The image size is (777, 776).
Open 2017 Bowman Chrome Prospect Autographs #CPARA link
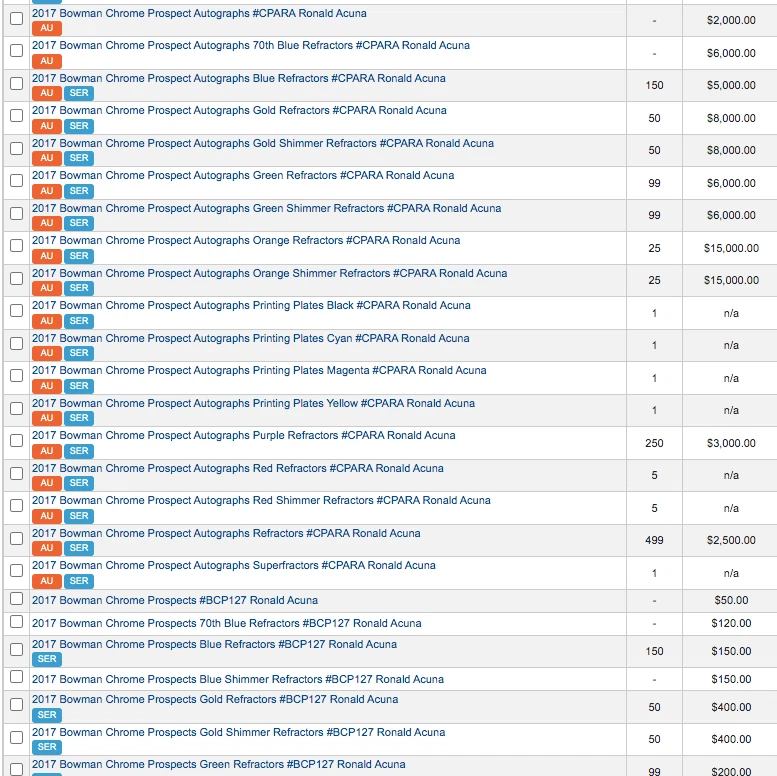(199, 13)
